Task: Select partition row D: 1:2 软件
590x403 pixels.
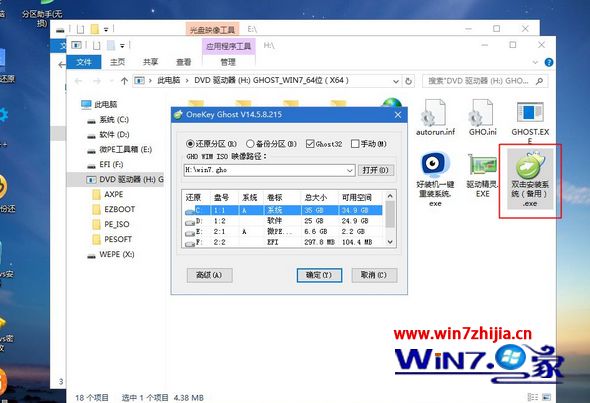Action: point(283,221)
